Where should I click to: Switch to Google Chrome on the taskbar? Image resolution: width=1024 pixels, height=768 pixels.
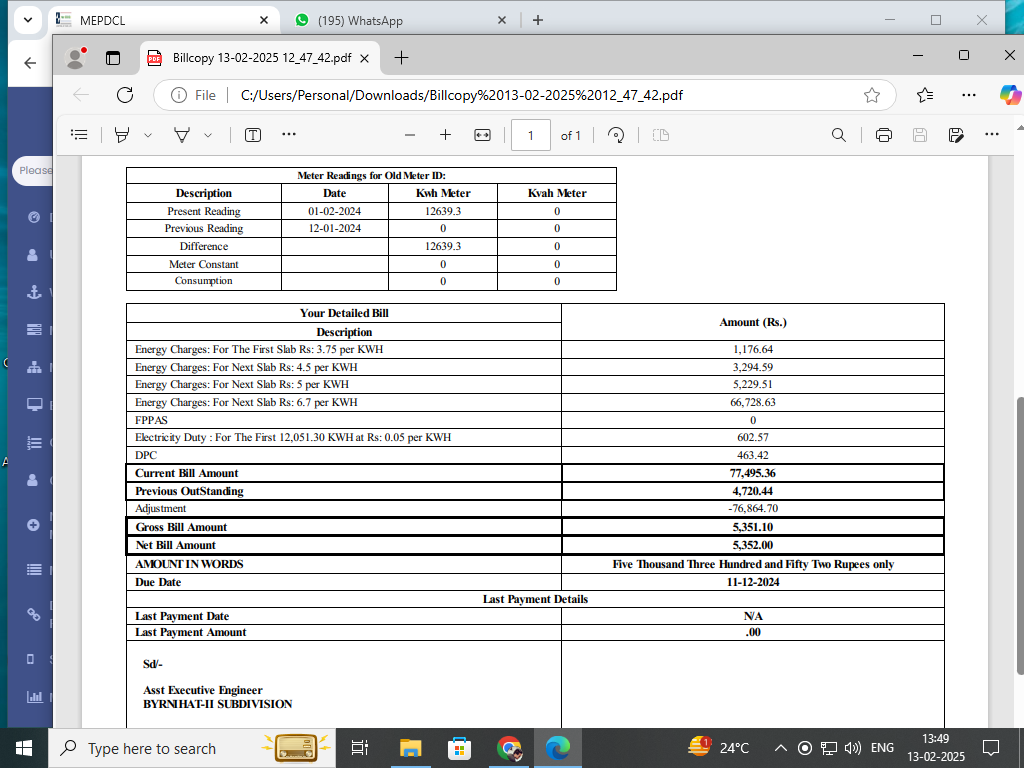coord(509,748)
